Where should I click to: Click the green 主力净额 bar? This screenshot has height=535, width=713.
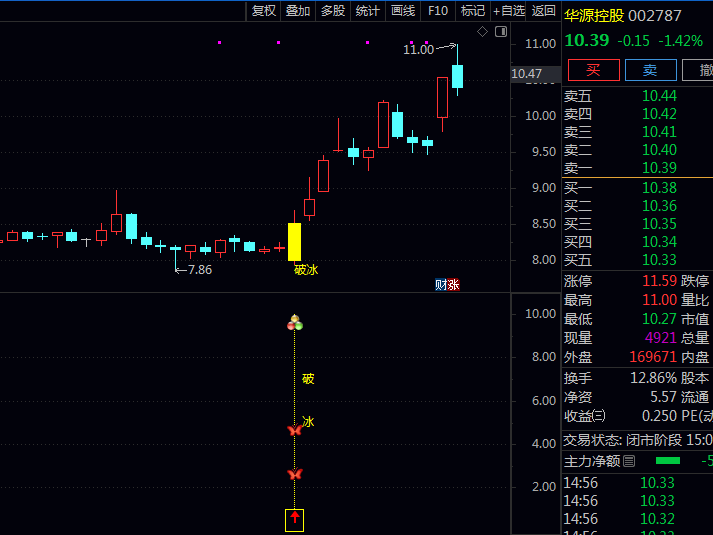point(668,461)
